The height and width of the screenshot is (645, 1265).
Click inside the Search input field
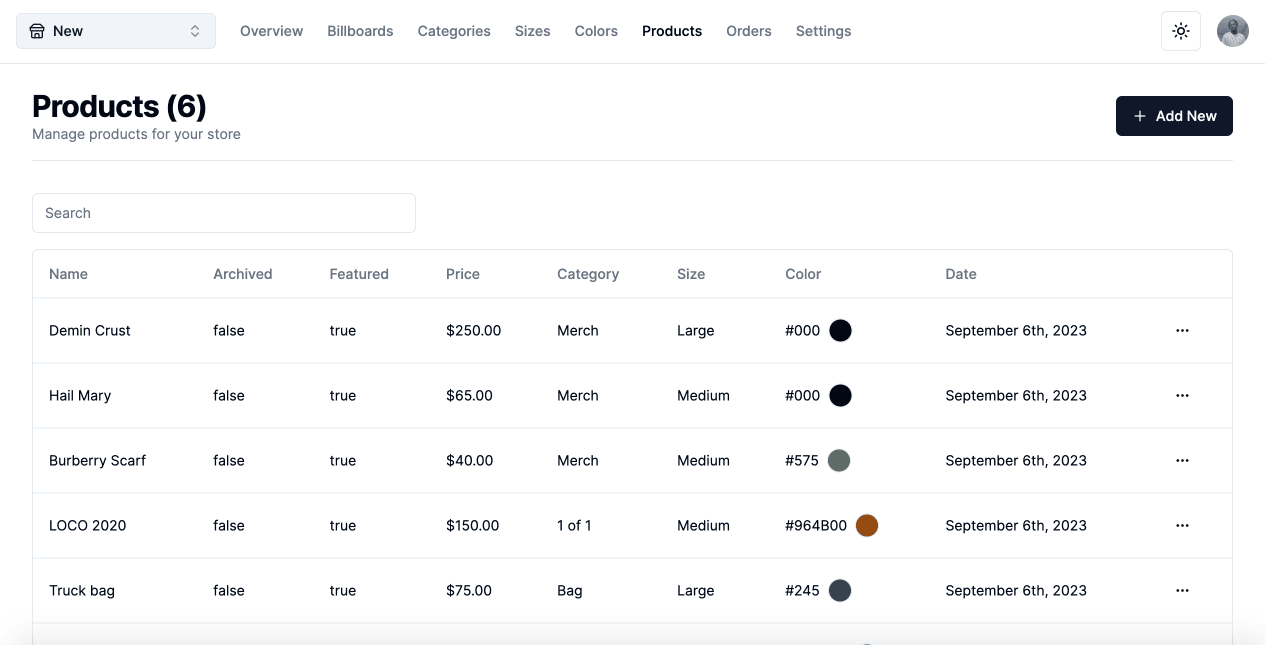[x=224, y=213]
